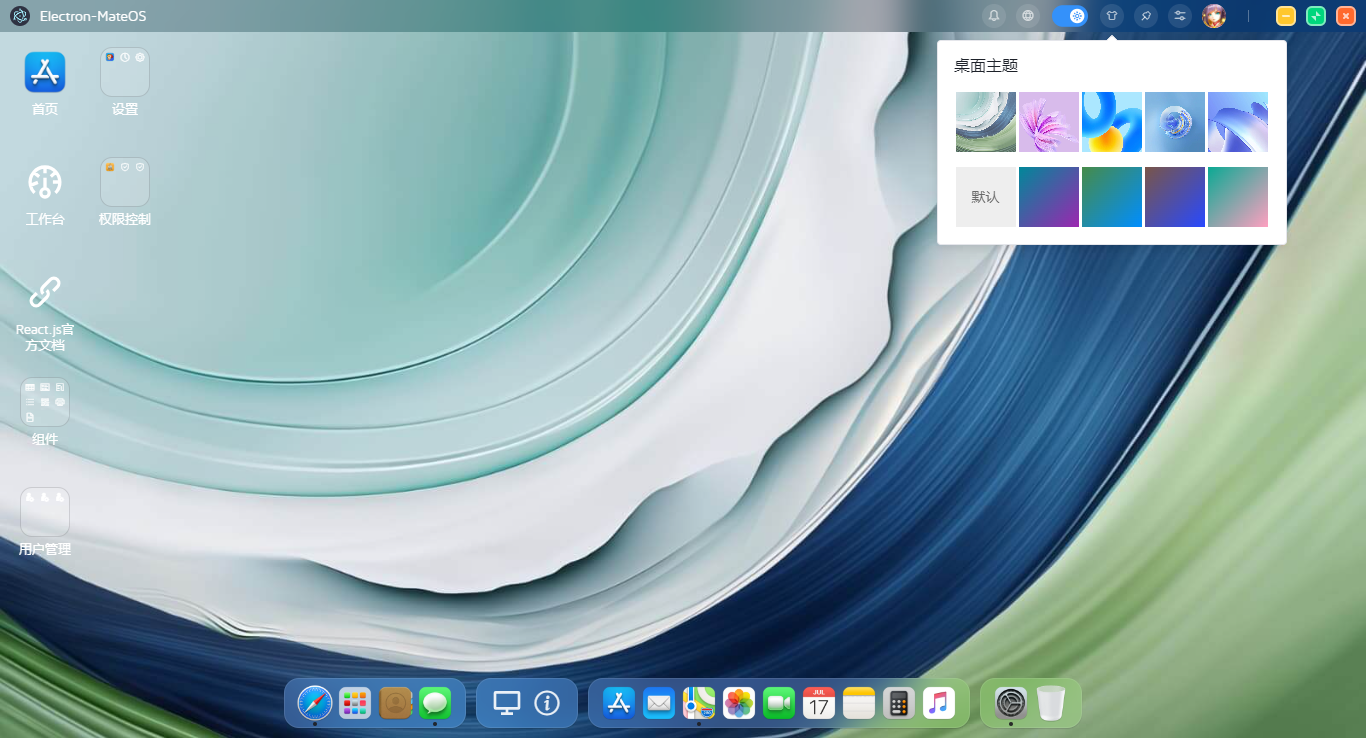Click the 默认 theme option
Image resolution: width=1366 pixels, height=738 pixels.
coord(985,197)
